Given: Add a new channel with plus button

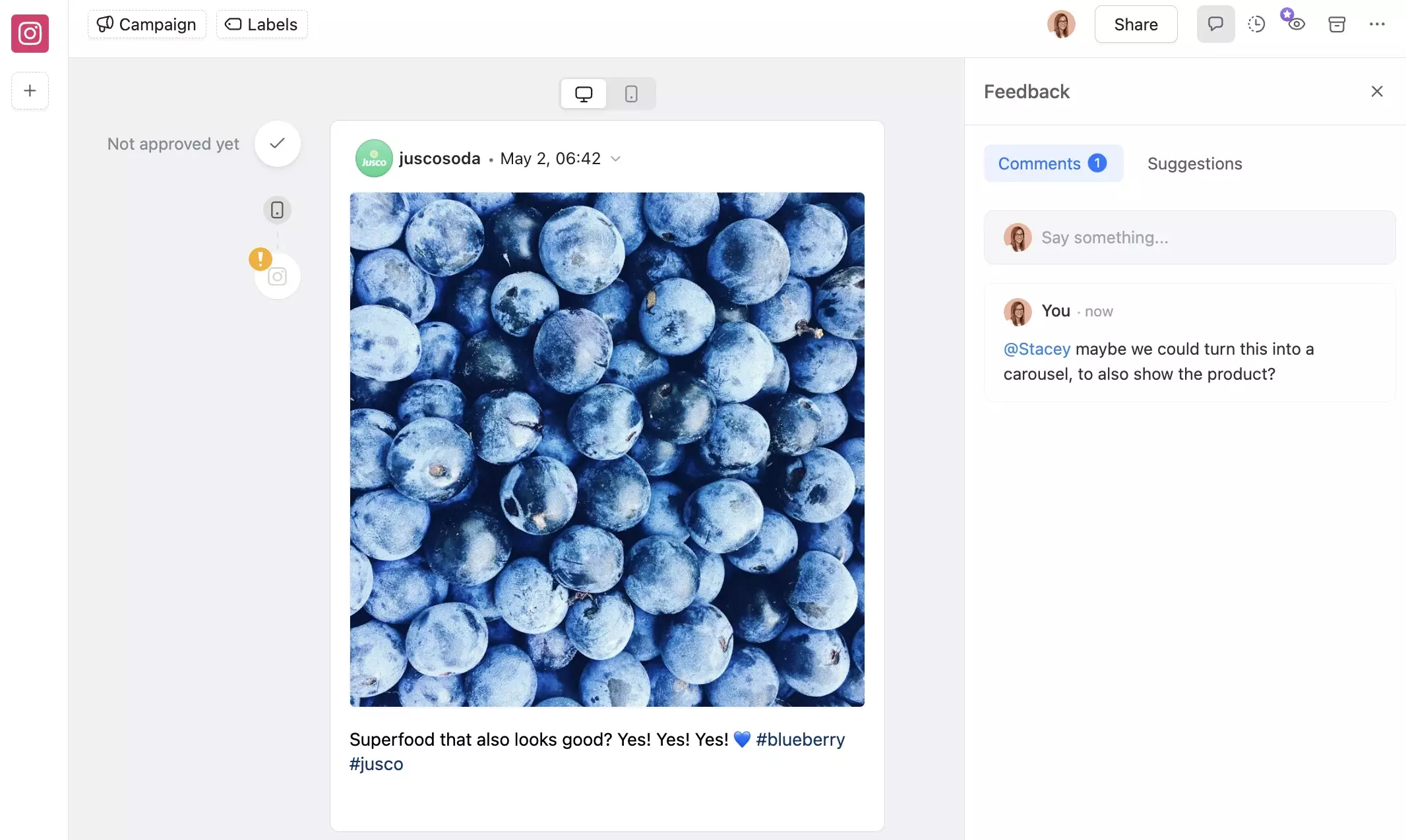Looking at the screenshot, I should 30,90.
